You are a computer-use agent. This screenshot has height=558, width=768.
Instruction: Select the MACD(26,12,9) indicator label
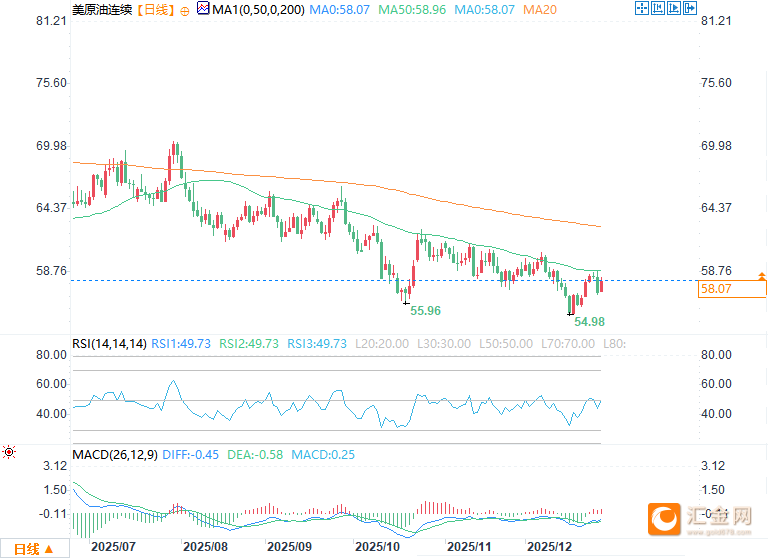pos(115,455)
